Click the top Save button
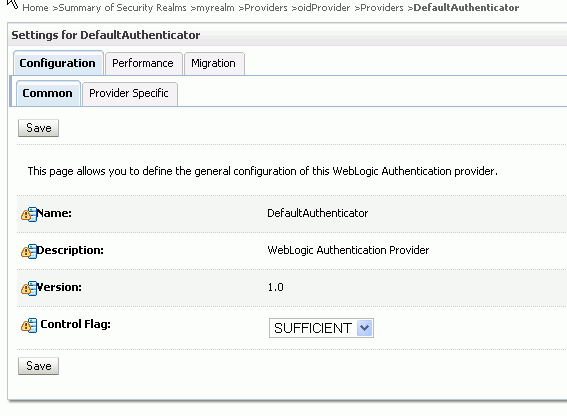The image size is (567, 416). (x=38, y=128)
